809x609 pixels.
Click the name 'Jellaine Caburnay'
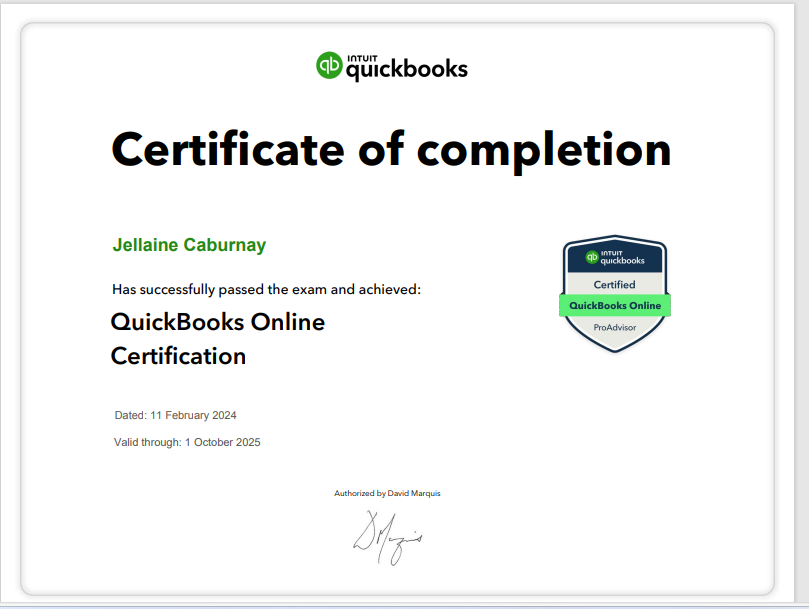tap(189, 245)
